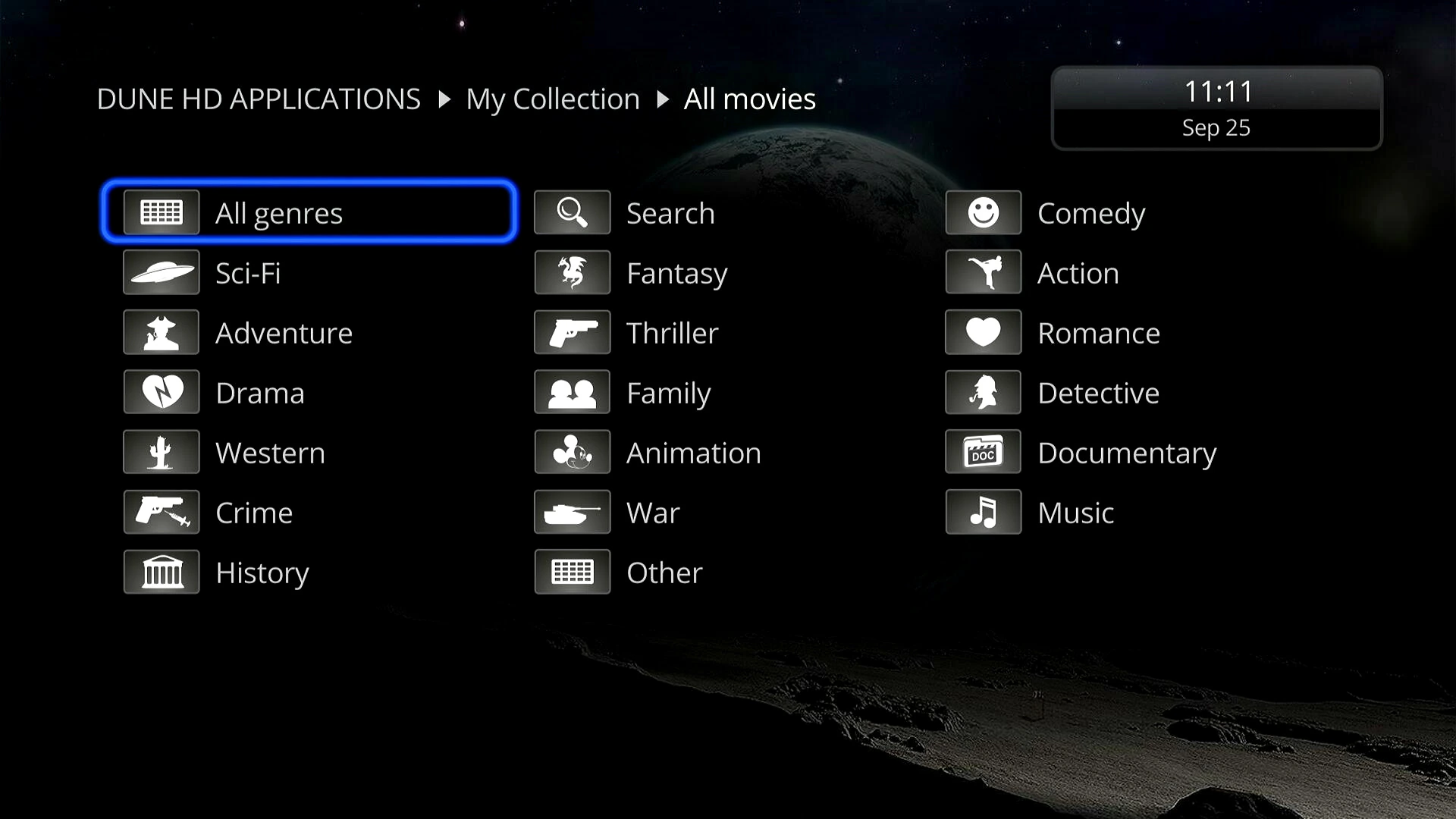Viewport: 1456px width, 819px height.
Task: Select the Comedy smiley face icon
Action: point(984,212)
